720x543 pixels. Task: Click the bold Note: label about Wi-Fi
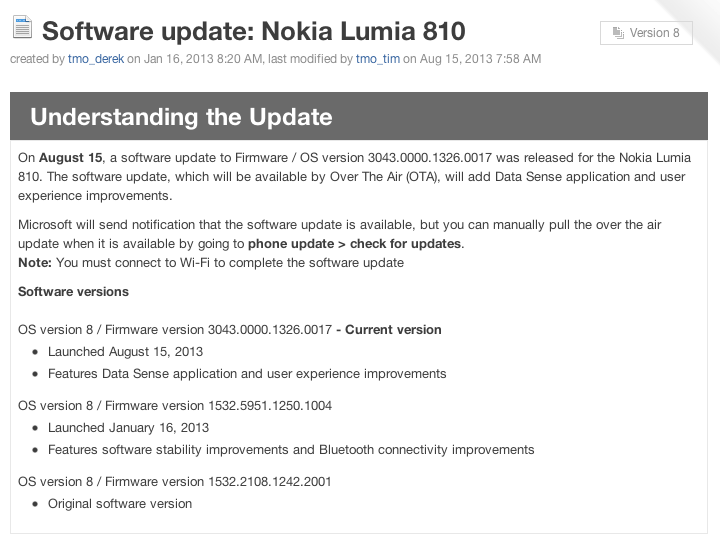tap(35, 263)
